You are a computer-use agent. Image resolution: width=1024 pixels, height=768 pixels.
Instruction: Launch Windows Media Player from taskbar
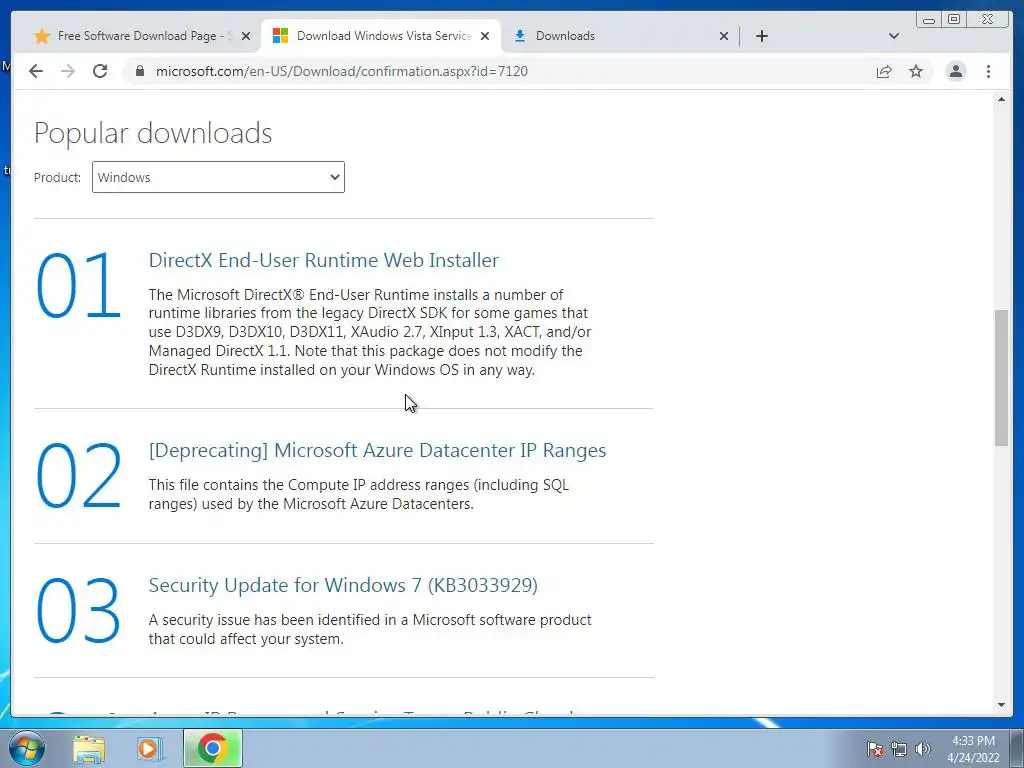149,748
